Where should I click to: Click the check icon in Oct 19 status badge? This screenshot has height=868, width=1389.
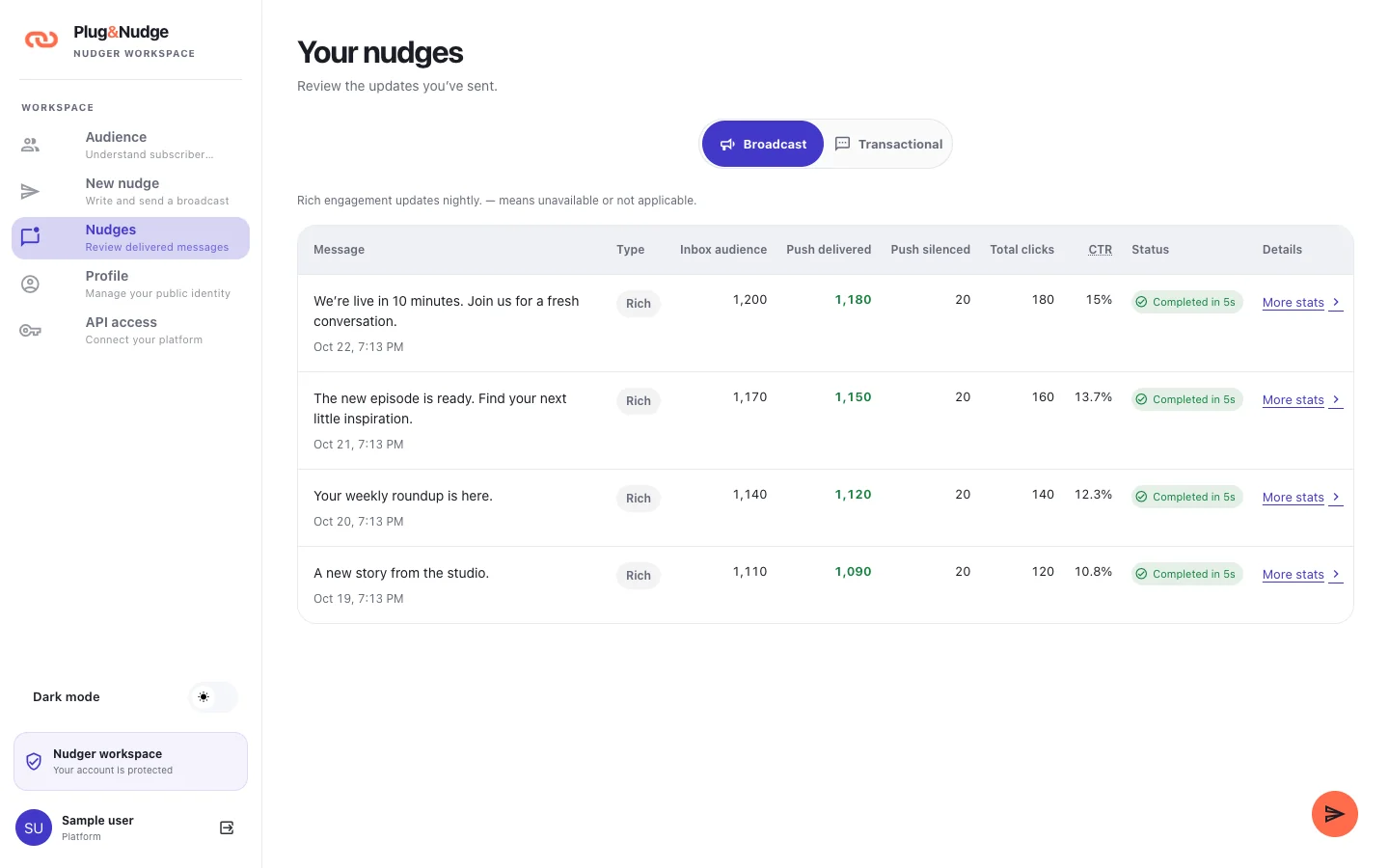(1142, 574)
